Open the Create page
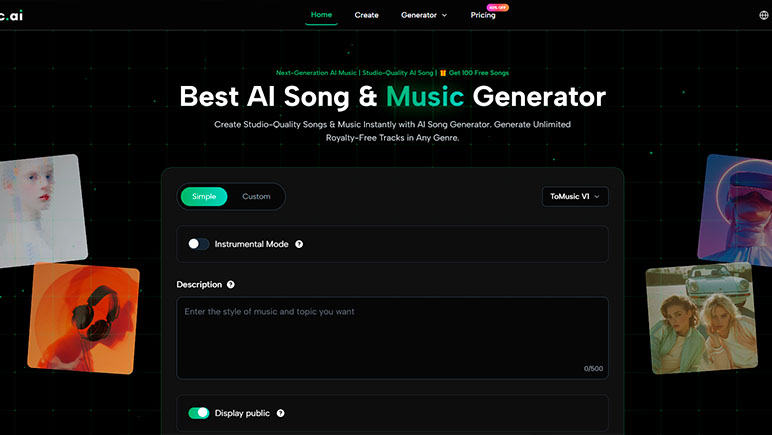 click(366, 15)
